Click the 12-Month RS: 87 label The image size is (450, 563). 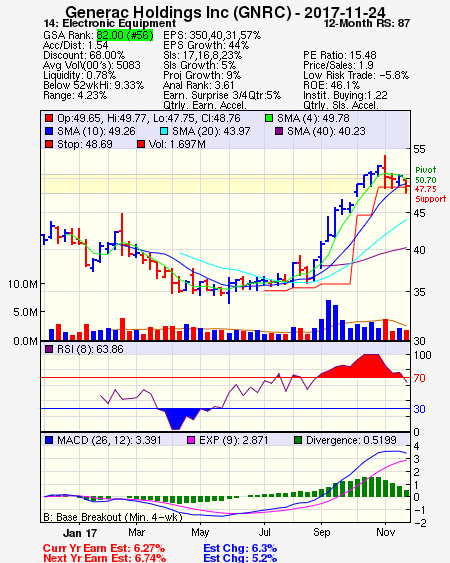367,23
